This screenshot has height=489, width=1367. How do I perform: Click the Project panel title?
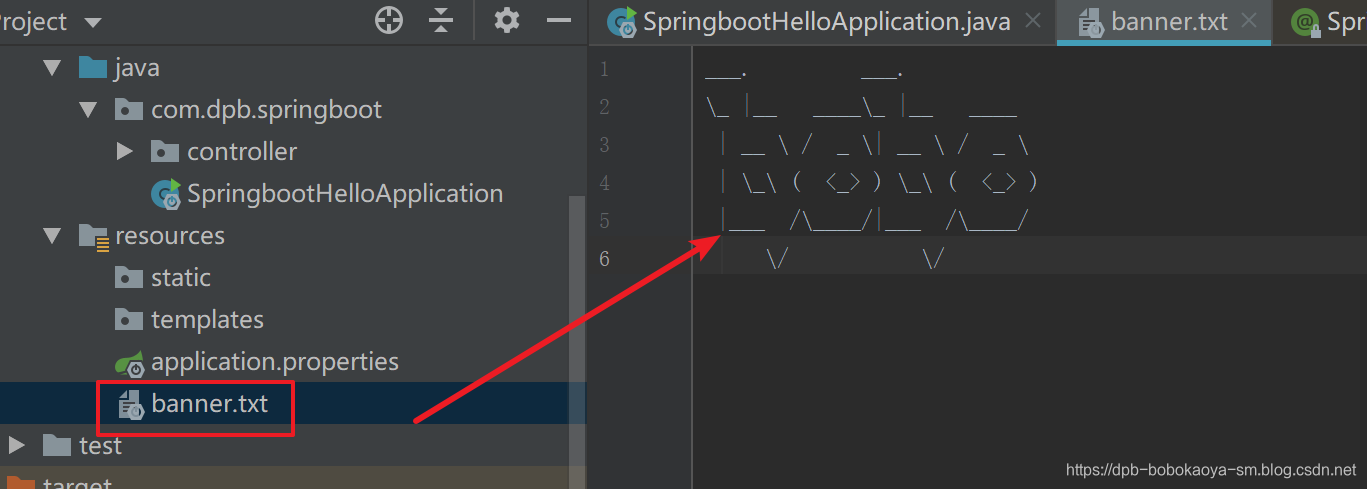click(34, 22)
